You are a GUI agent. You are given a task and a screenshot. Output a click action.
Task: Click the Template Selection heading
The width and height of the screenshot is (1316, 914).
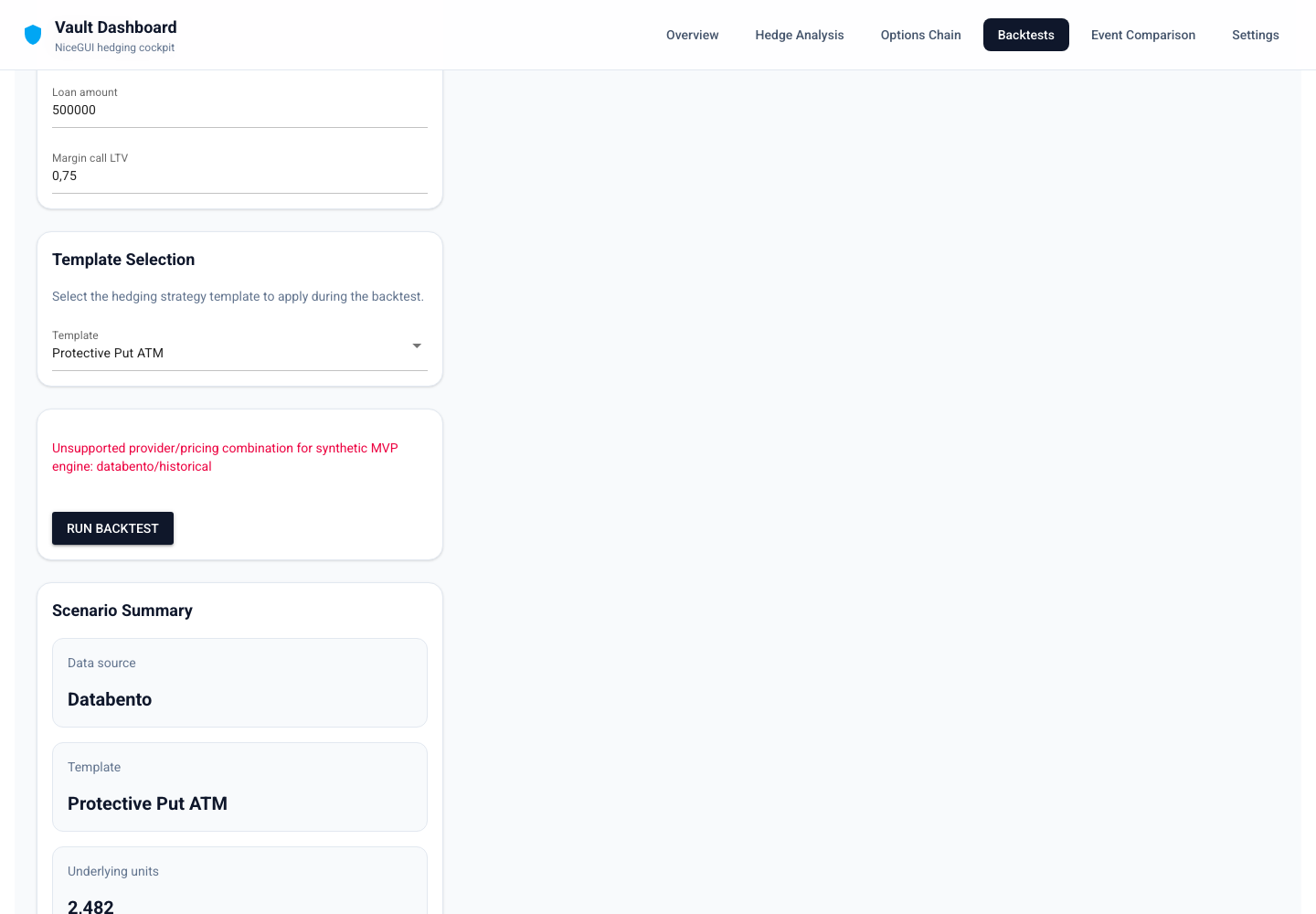pos(123,260)
